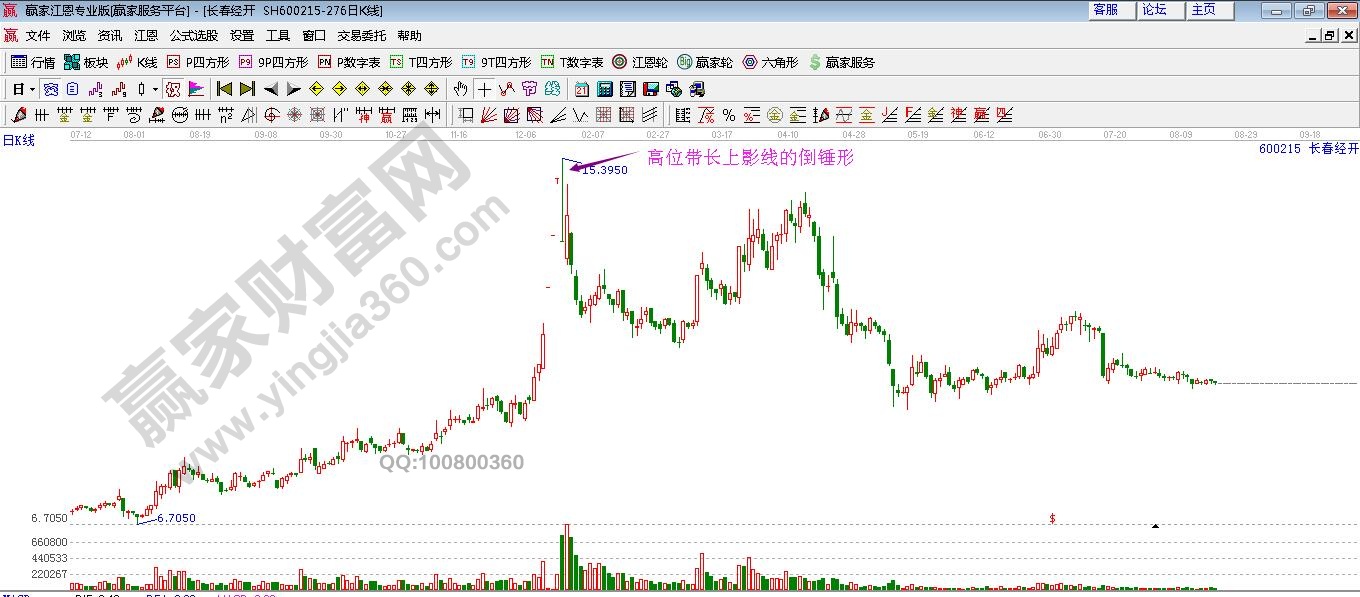Open the 赢家轮 wheel tool
The image size is (1360, 597).
coord(705,62)
